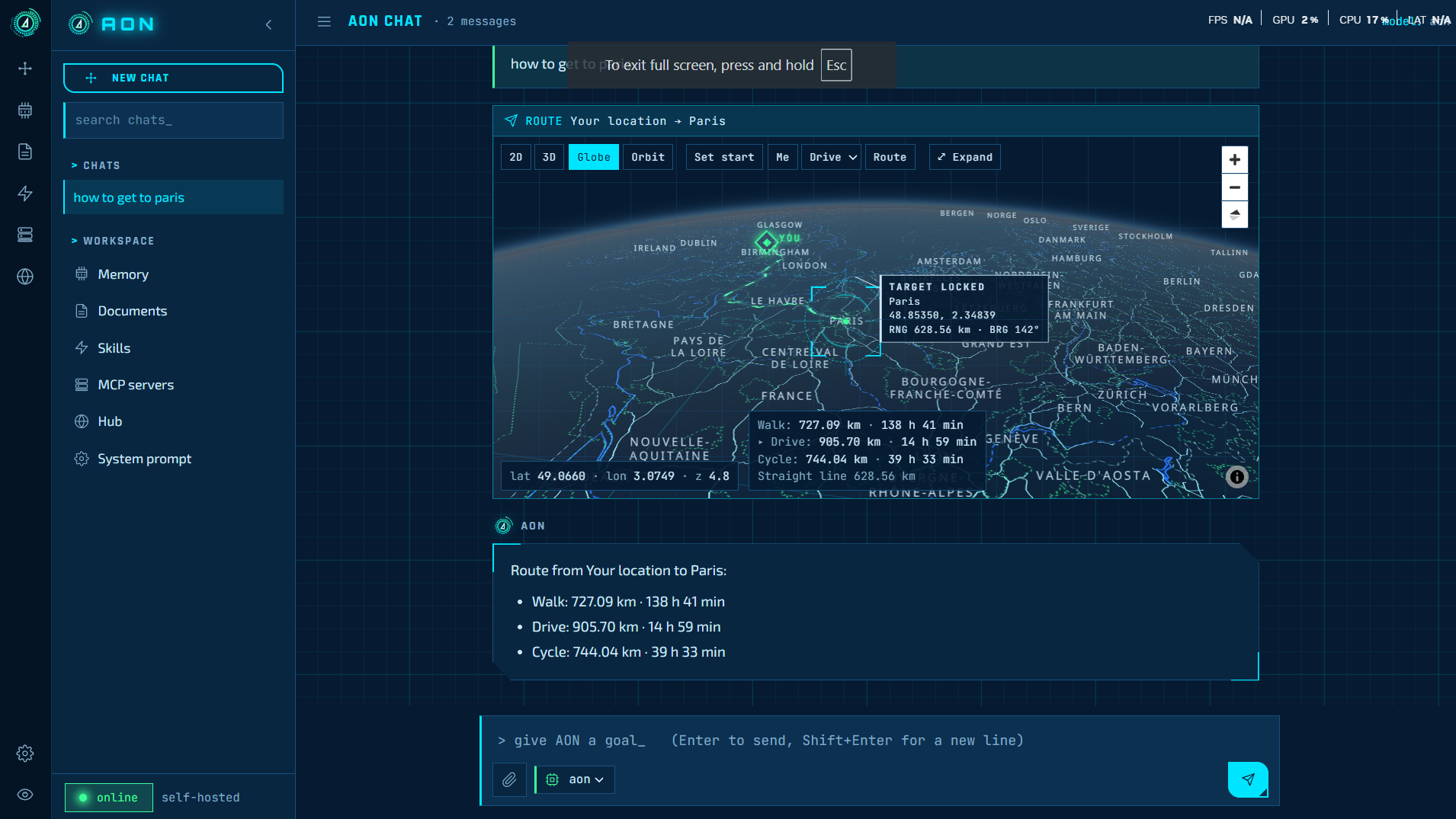This screenshot has width=1456, height=819.
Task: Select the Globe map view
Action: pyautogui.click(x=594, y=157)
